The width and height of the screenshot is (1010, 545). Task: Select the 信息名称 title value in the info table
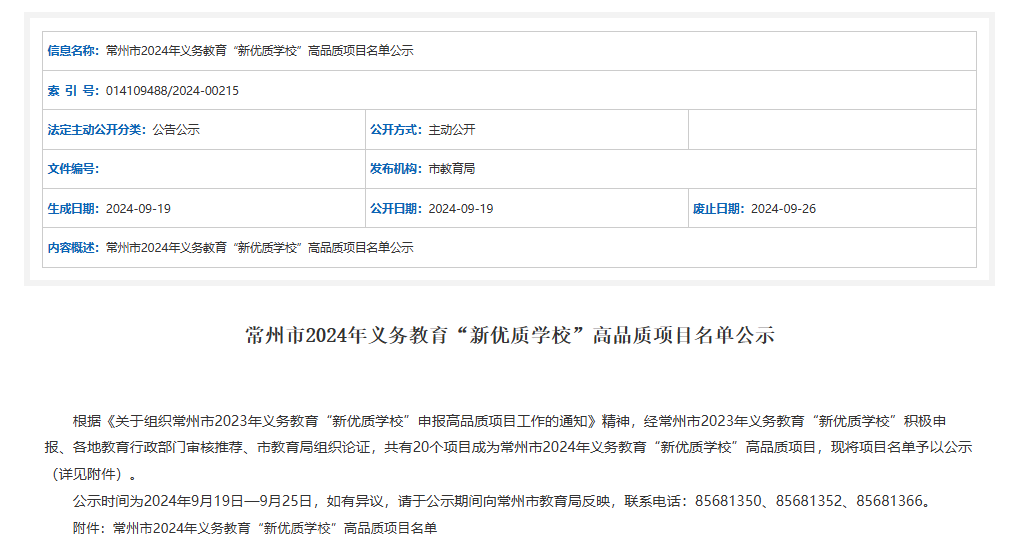(260, 51)
